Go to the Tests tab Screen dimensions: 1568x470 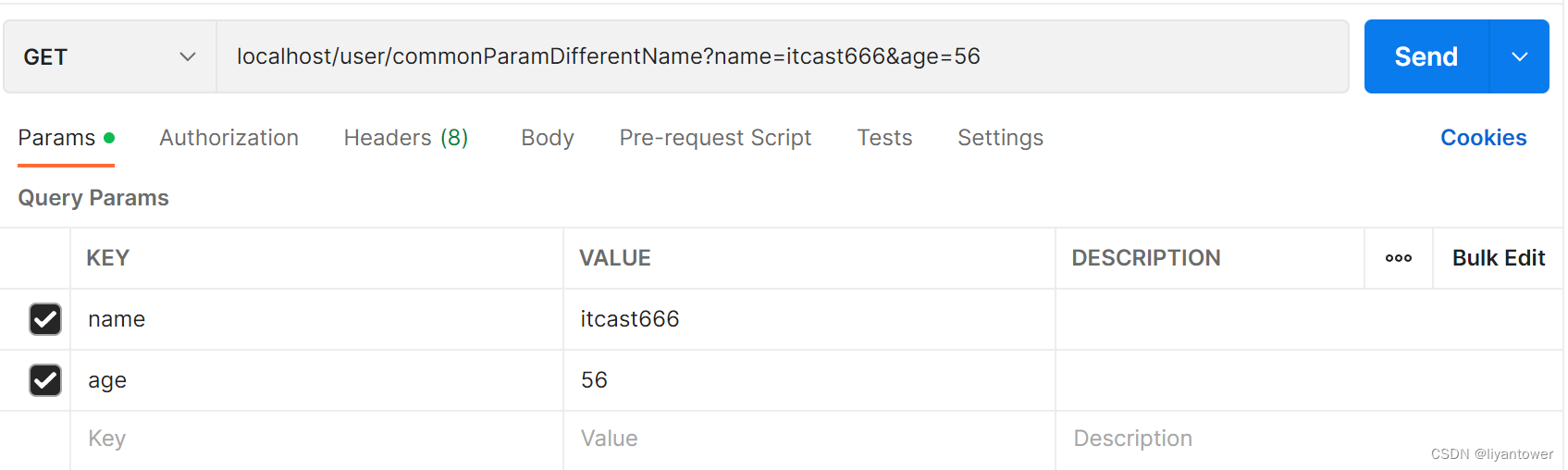[x=884, y=138]
